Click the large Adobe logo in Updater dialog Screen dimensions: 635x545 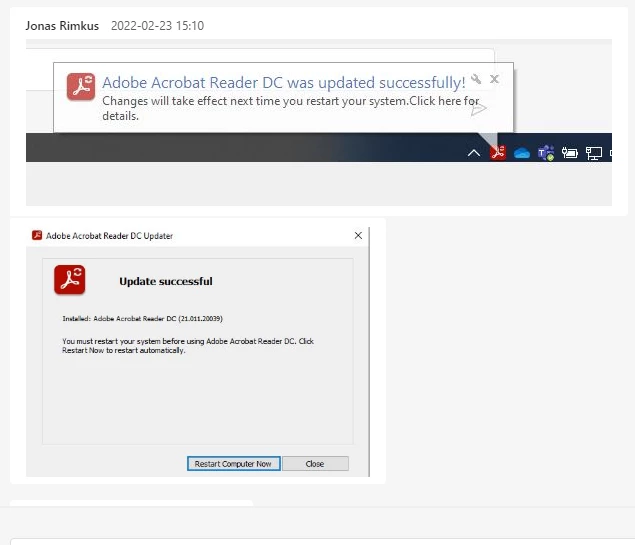70,280
